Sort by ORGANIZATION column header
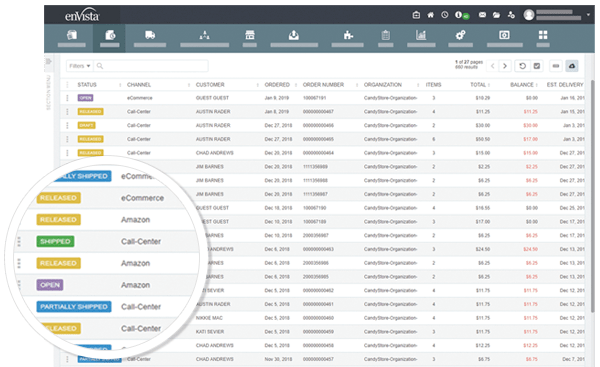Image resolution: width=600 pixels, height=367 pixels. click(x=383, y=85)
